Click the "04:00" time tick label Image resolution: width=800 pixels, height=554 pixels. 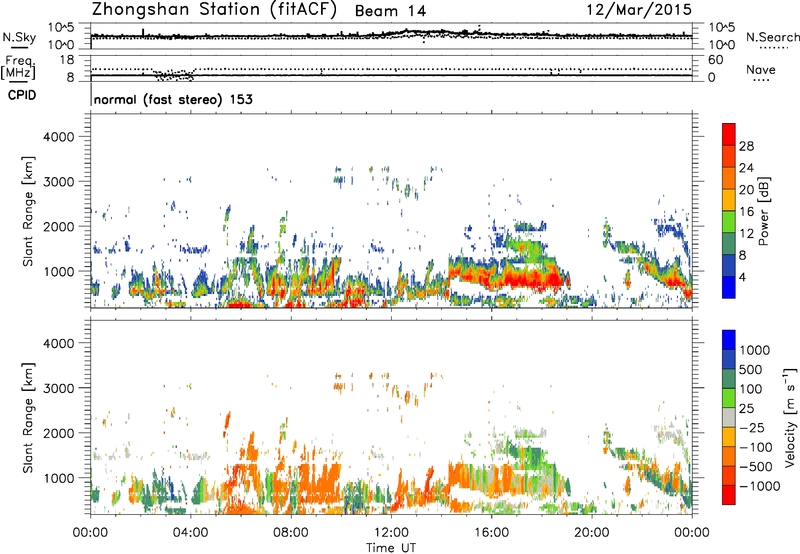click(x=191, y=533)
